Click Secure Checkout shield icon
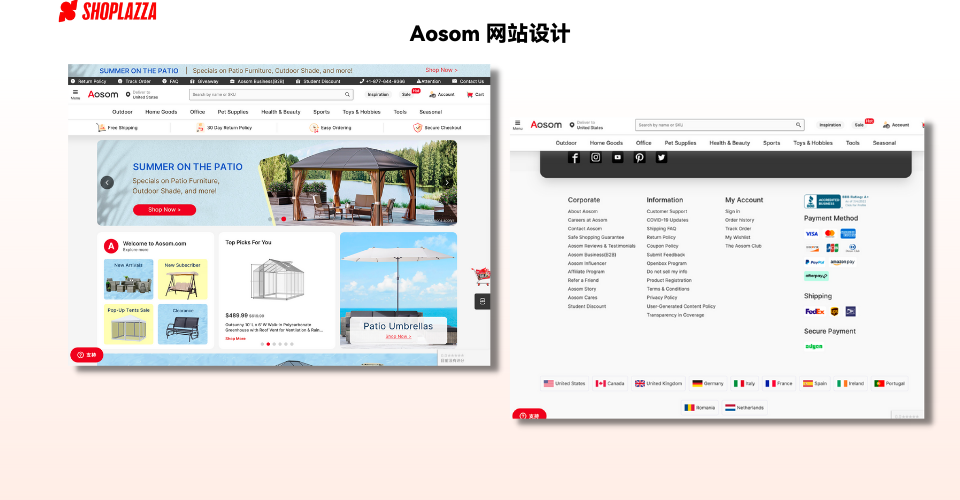The image size is (960, 500). coord(418,127)
